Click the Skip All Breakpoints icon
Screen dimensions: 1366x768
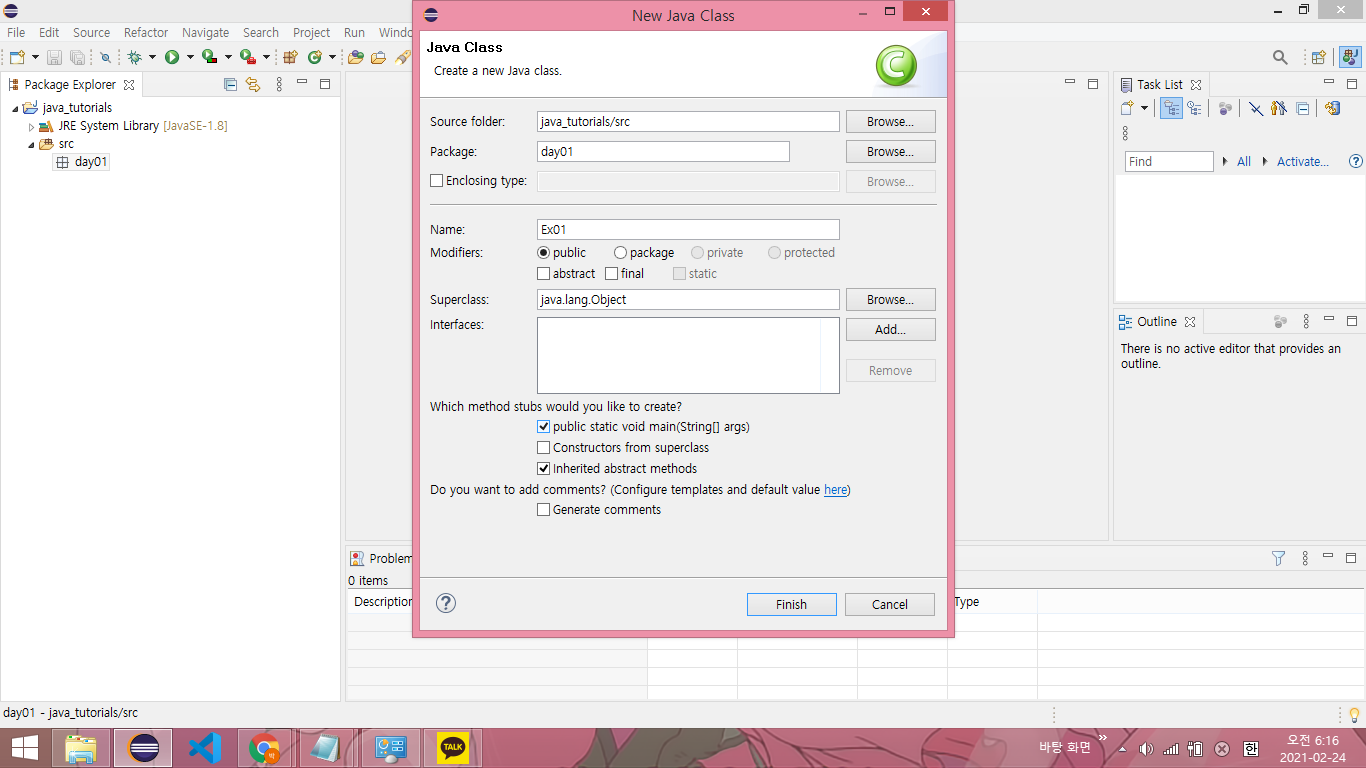105,57
